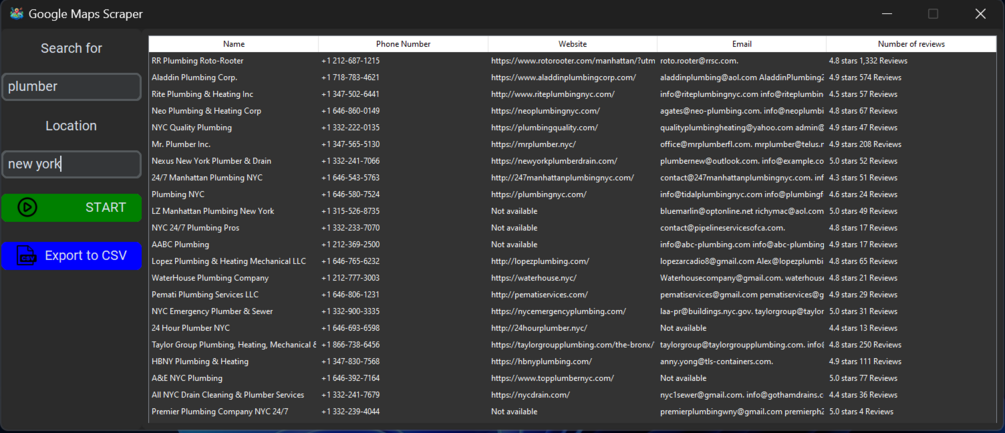Maximize the Google Maps Scraper window

[933, 13]
